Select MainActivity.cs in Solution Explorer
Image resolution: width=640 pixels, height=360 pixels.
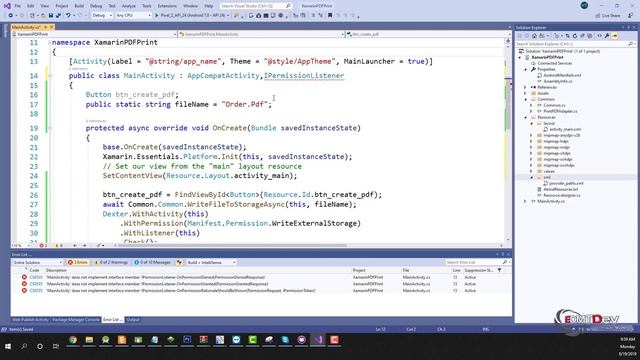pyautogui.click(x=551, y=201)
